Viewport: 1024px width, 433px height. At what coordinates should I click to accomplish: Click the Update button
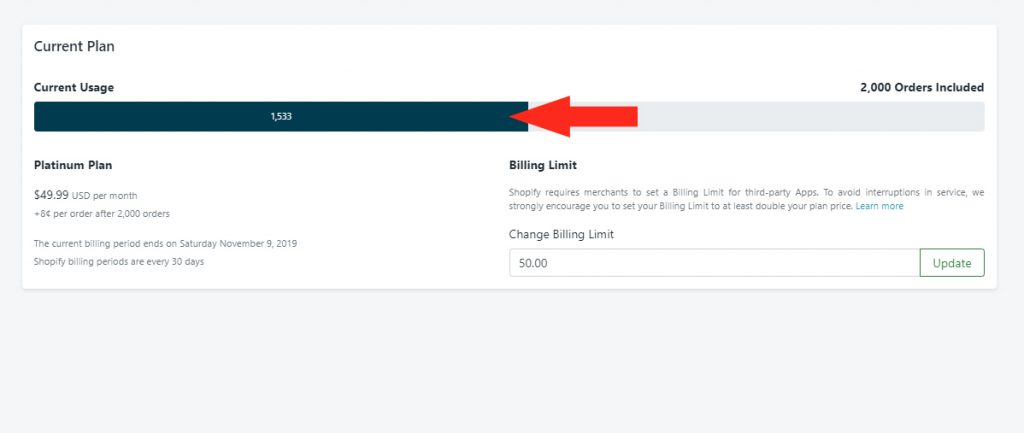coord(951,263)
